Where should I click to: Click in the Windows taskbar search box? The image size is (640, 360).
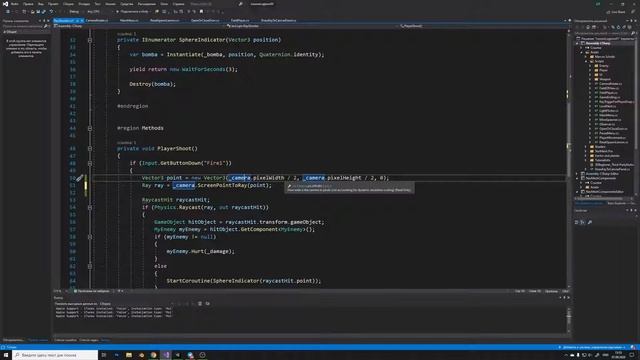pyautogui.click(x=55, y=355)
